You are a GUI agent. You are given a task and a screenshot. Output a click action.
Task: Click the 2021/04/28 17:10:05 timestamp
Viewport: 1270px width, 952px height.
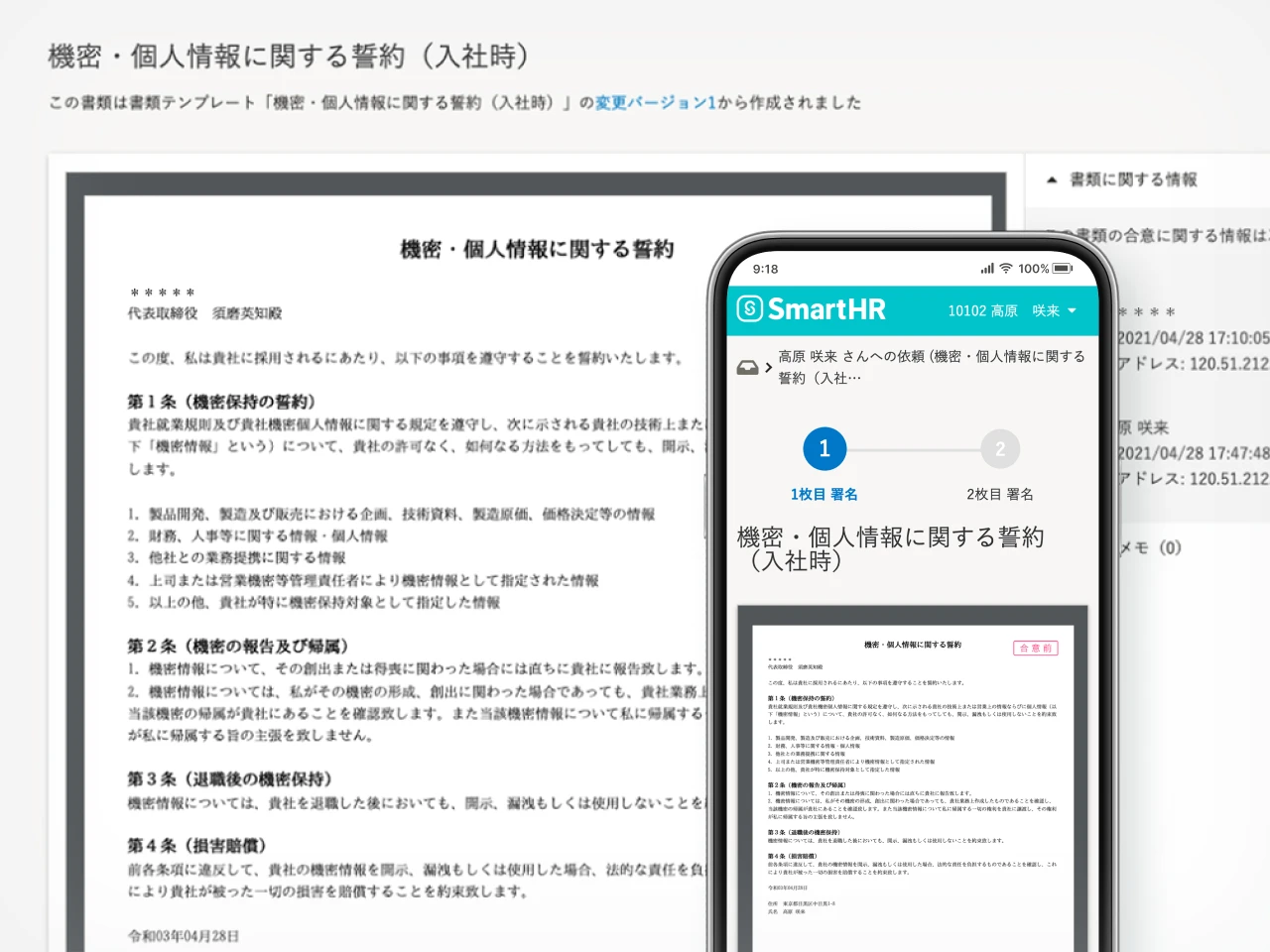click(x=1194, y=338)
